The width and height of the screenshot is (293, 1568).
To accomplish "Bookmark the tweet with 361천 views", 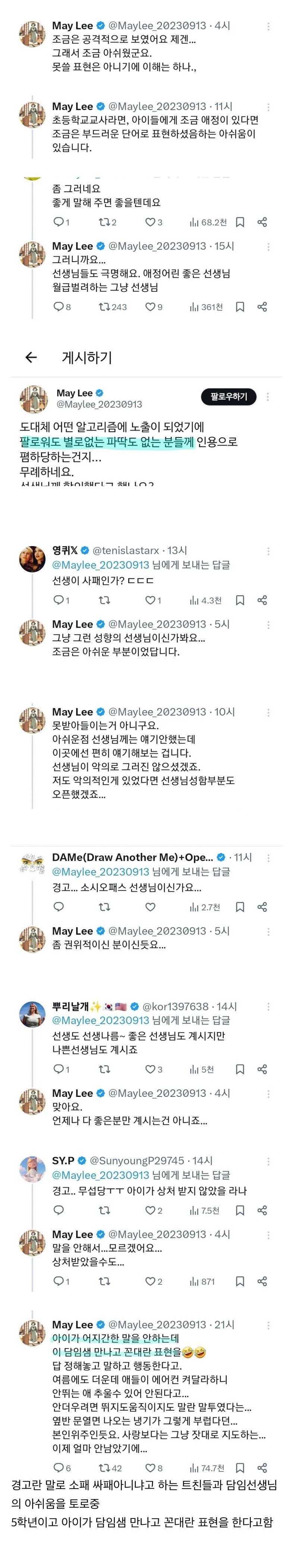I will [240, 307].
